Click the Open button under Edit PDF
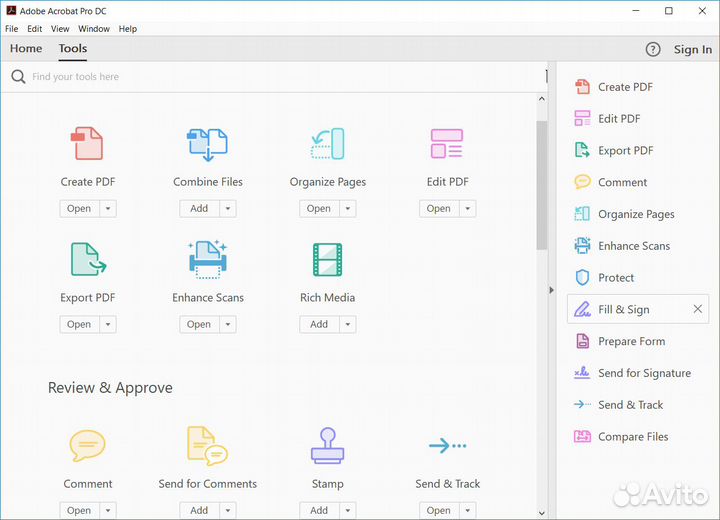720x520 pixels. point(439,209)
